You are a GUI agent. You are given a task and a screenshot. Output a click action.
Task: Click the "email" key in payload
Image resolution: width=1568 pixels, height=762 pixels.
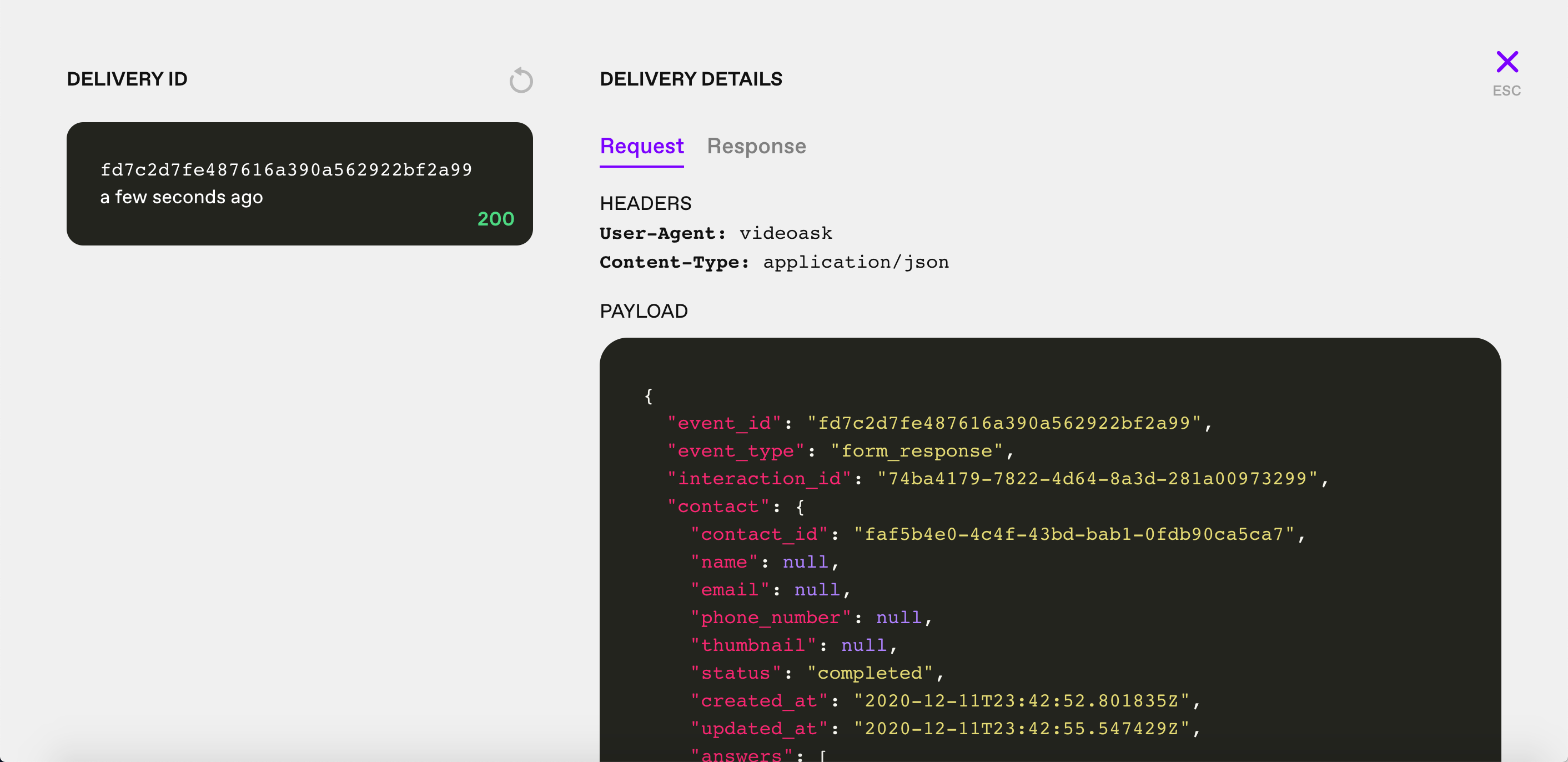[x=730, y=590]
